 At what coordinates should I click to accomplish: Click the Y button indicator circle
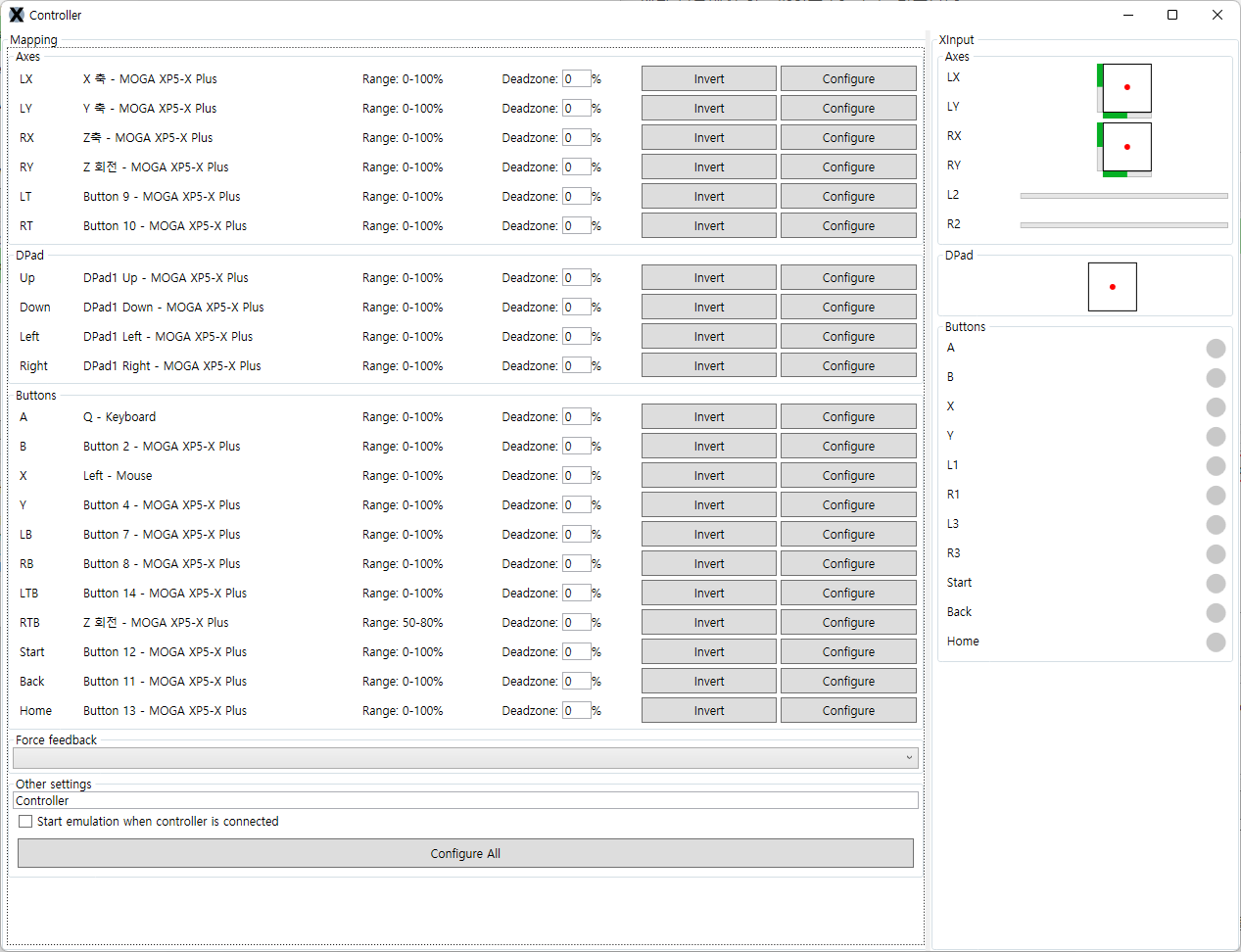click(1216, 437)
